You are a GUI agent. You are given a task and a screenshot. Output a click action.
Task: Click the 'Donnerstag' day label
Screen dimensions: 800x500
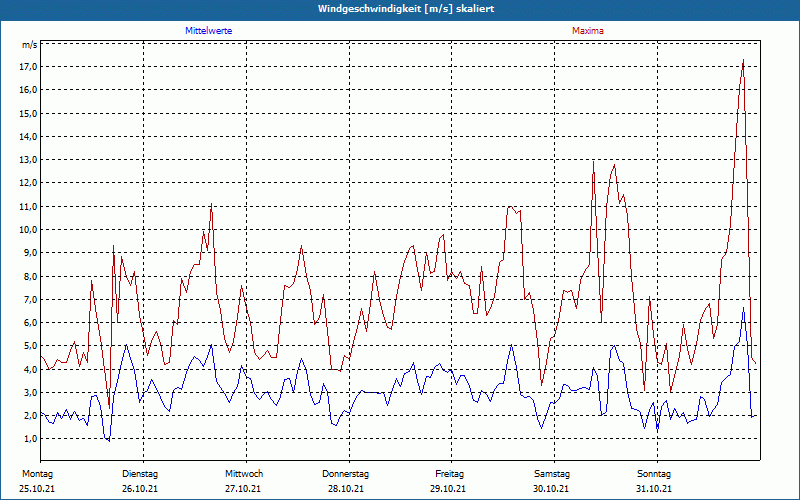(x=345, y=474)
